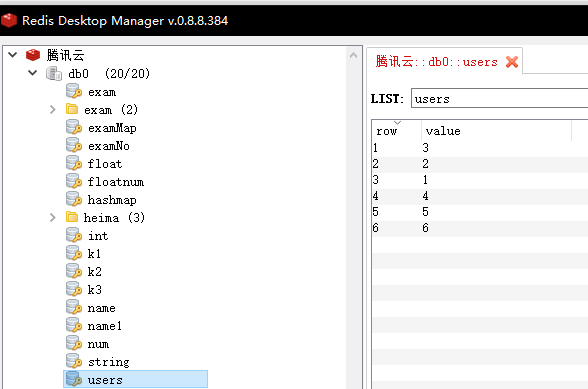This screenshot has height=389, width=588.
Task: Click the key icon beside float
Action: 74,163
